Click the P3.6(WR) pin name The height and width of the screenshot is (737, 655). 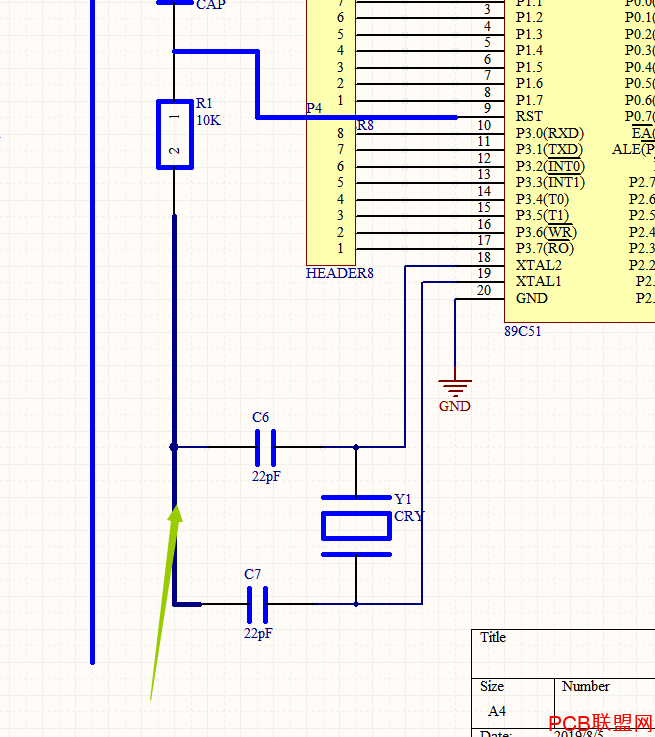click(546, 232)
